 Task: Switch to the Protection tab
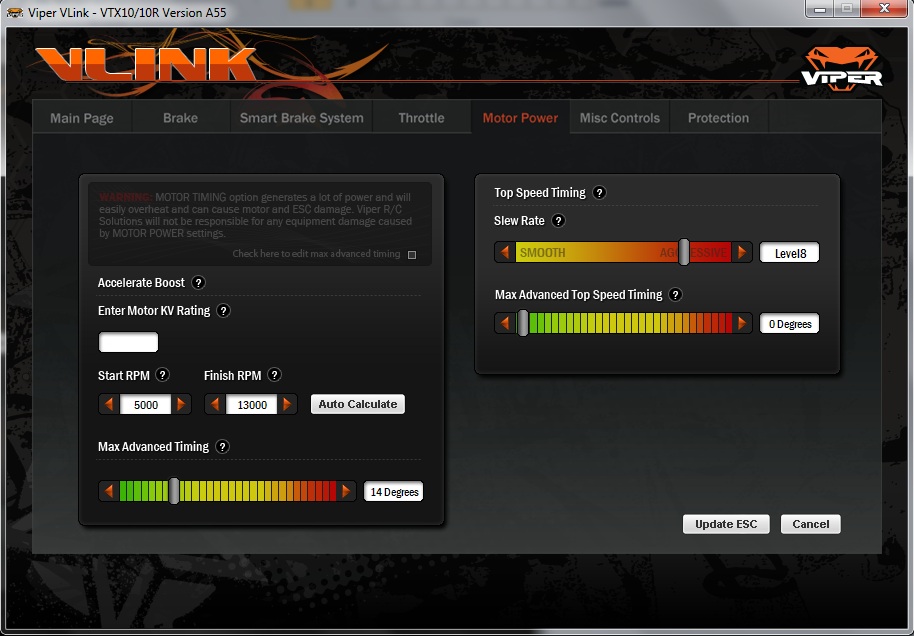[718, 118]
